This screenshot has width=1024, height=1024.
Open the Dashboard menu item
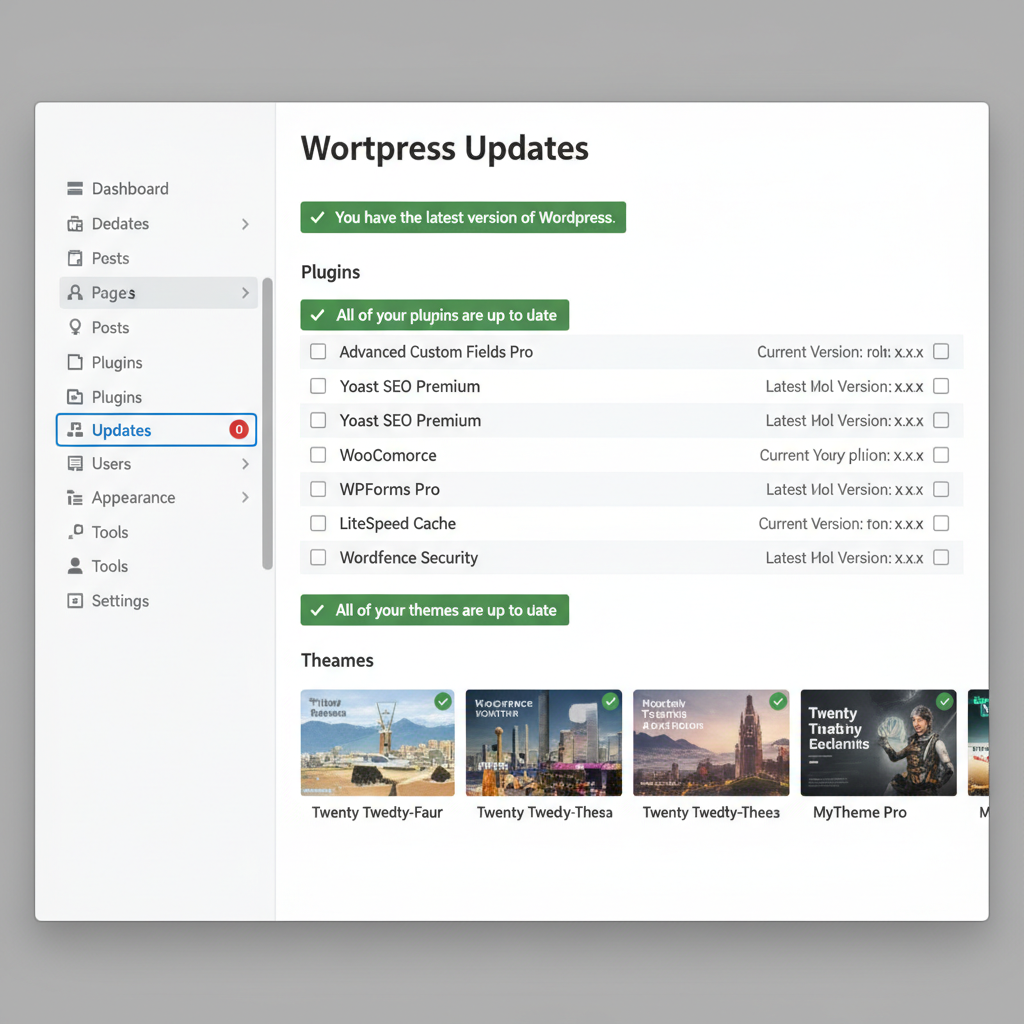pos(130,189)
